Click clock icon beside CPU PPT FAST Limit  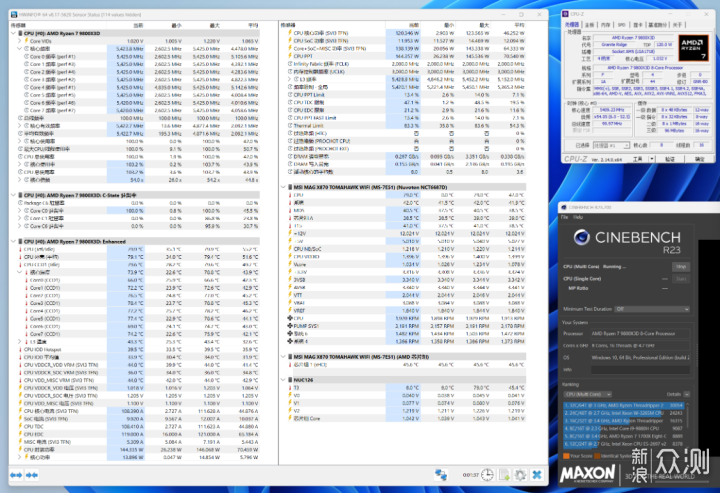click(x=290, y=118)
